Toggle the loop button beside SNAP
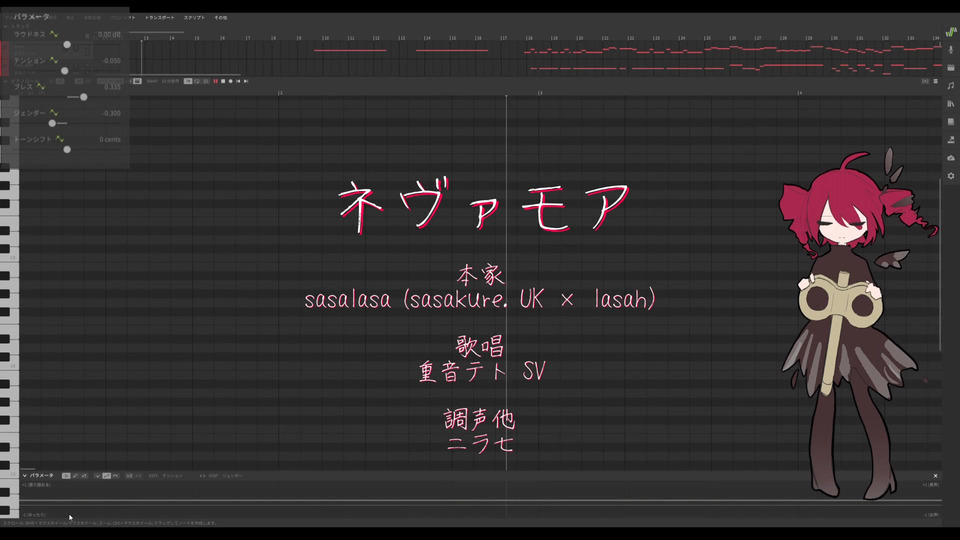 click(197, 81)
